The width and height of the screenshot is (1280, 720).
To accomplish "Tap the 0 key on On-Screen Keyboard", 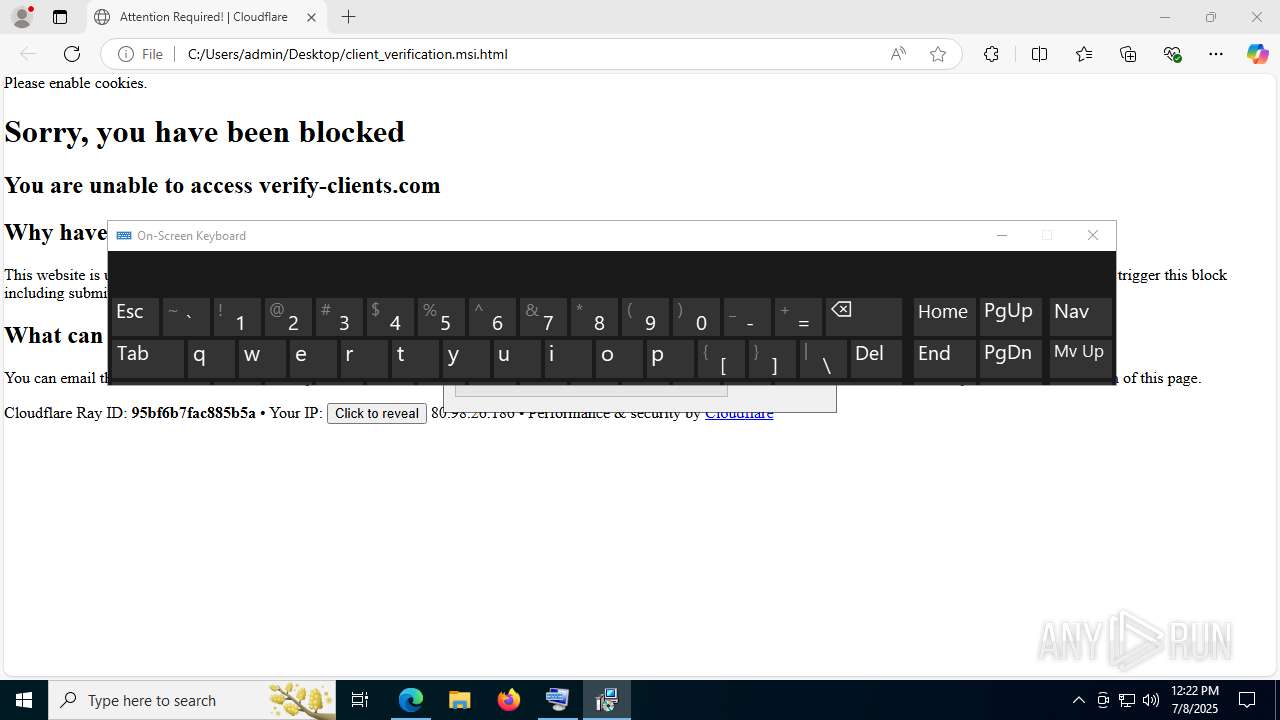I will tap(696, 316).
